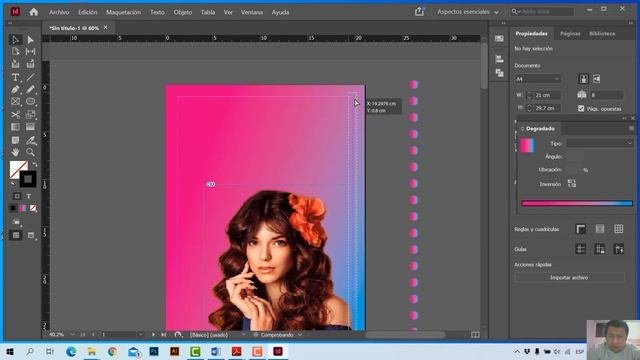Image resolution: width=640 pixels, height=360 pixels.
Task: Toggle baseline grid icon
Action: [600, 229]
